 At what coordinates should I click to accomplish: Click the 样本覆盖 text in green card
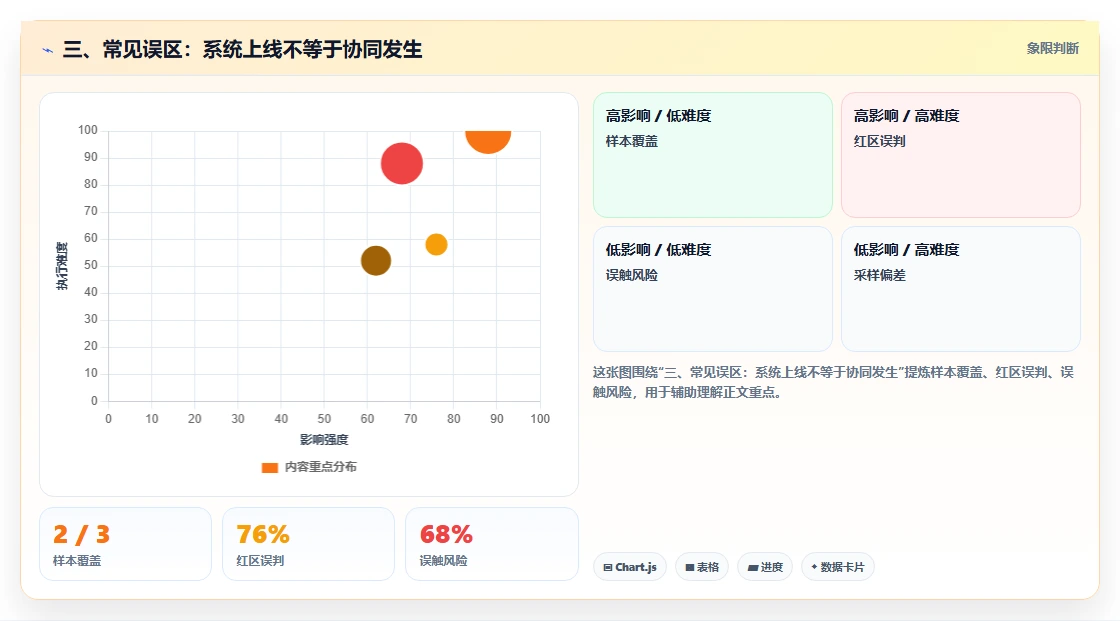[632, 141]
